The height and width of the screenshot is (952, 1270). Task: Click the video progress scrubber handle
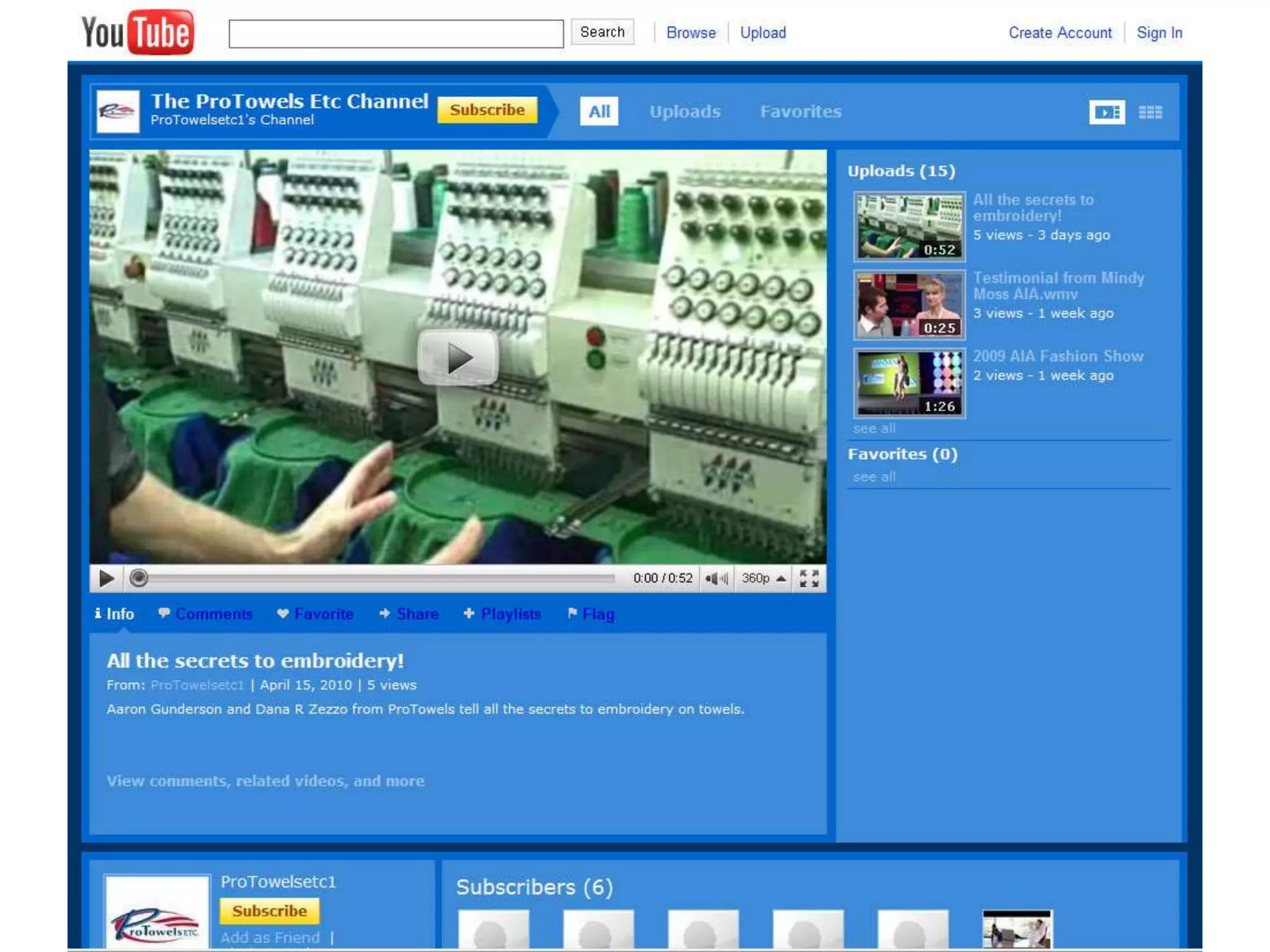point(139,578)
